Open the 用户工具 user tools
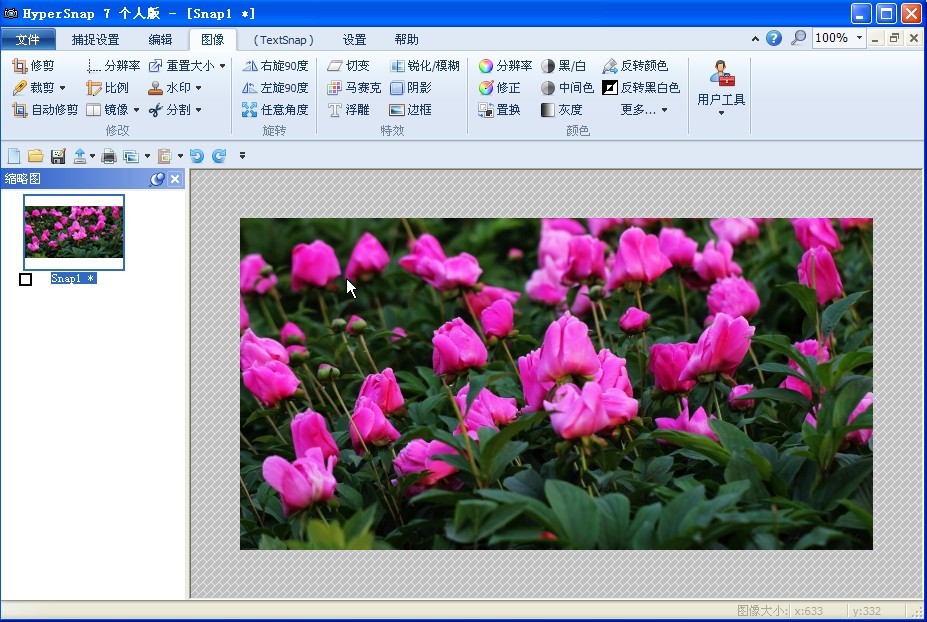 coord(721,87)
